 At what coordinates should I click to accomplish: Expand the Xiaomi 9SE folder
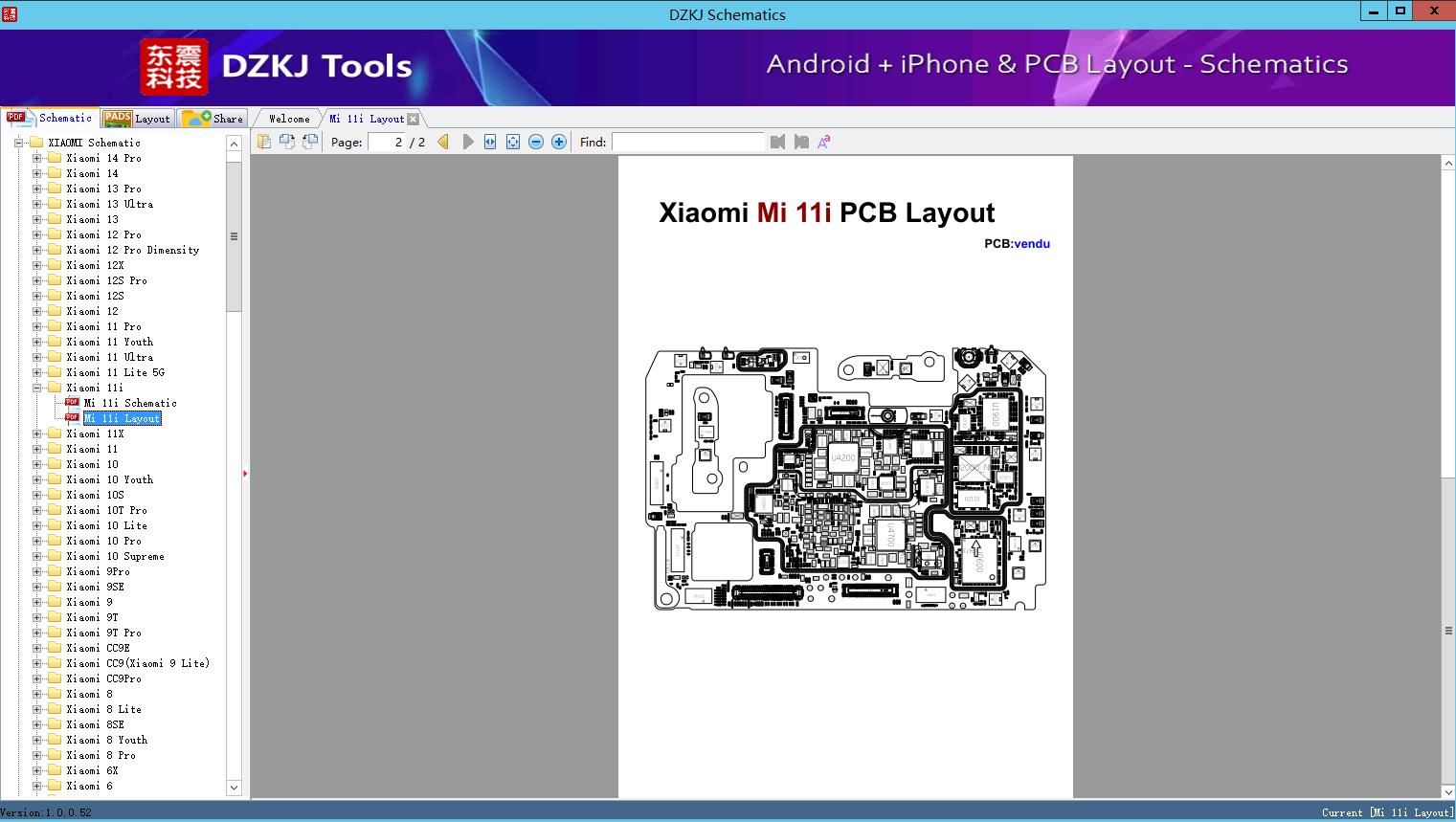pos(36,587)
